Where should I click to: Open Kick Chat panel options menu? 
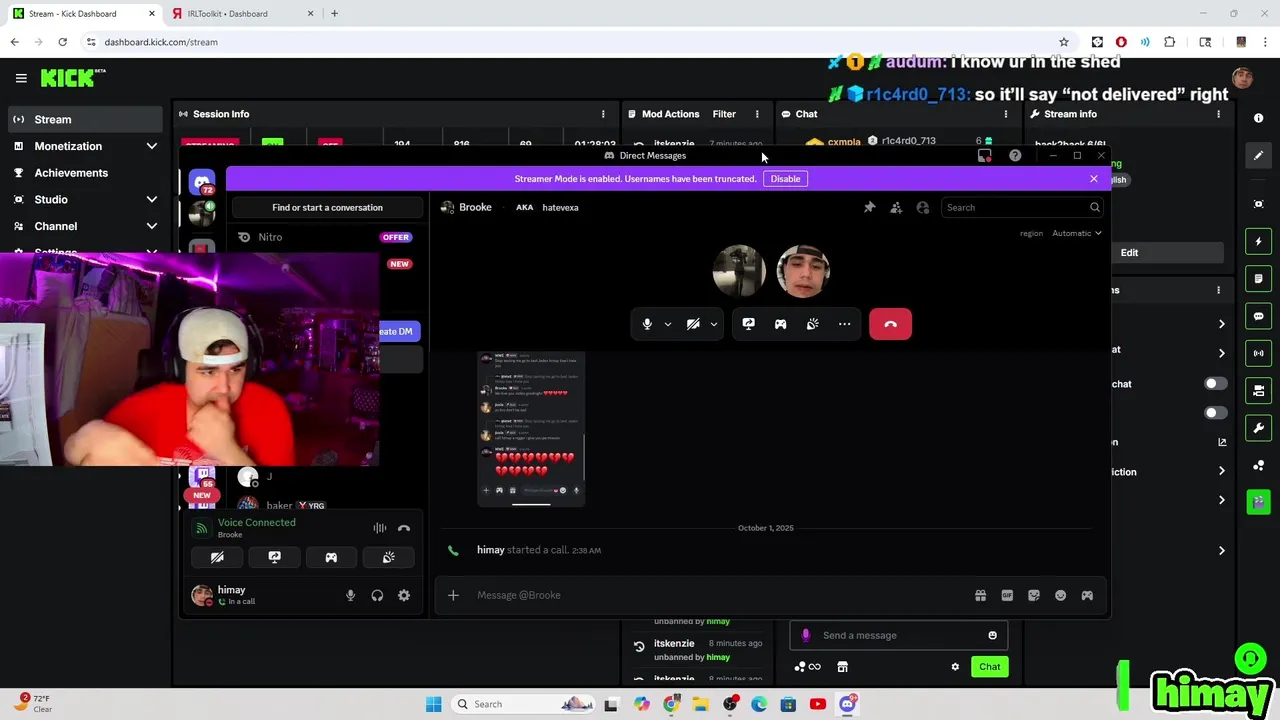(x=1006, y=114)
